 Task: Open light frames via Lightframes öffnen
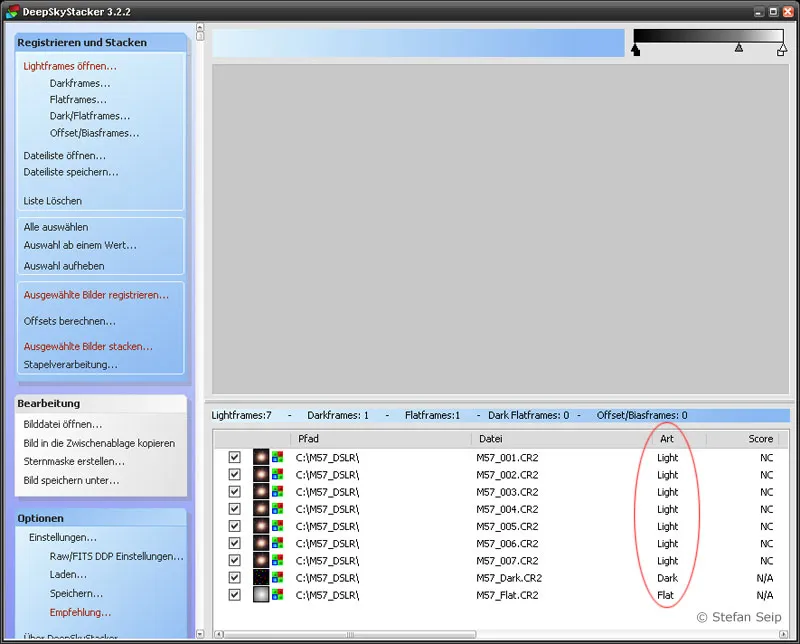point(70,66)
